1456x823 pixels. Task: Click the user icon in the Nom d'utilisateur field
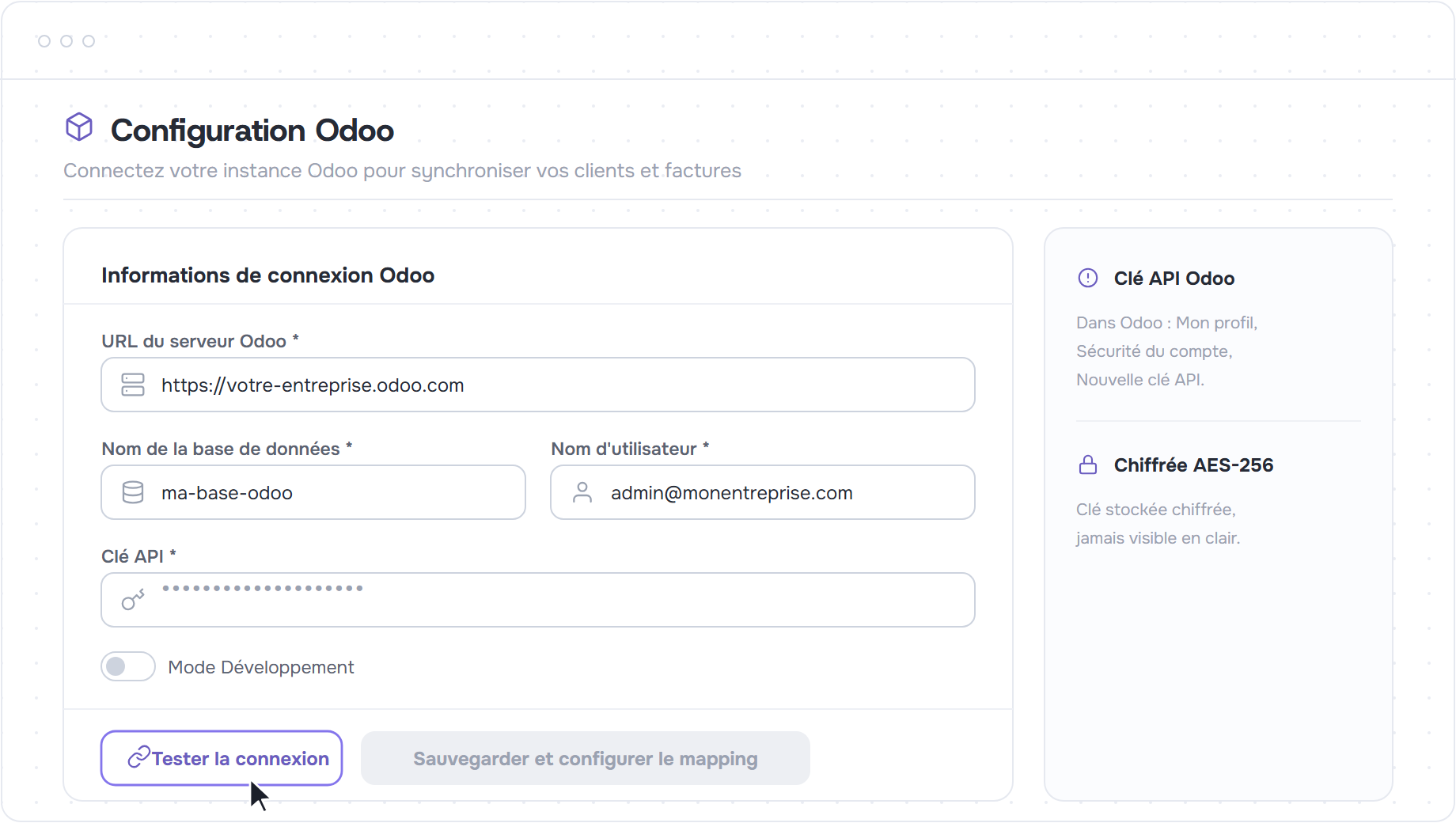point(582,492)
